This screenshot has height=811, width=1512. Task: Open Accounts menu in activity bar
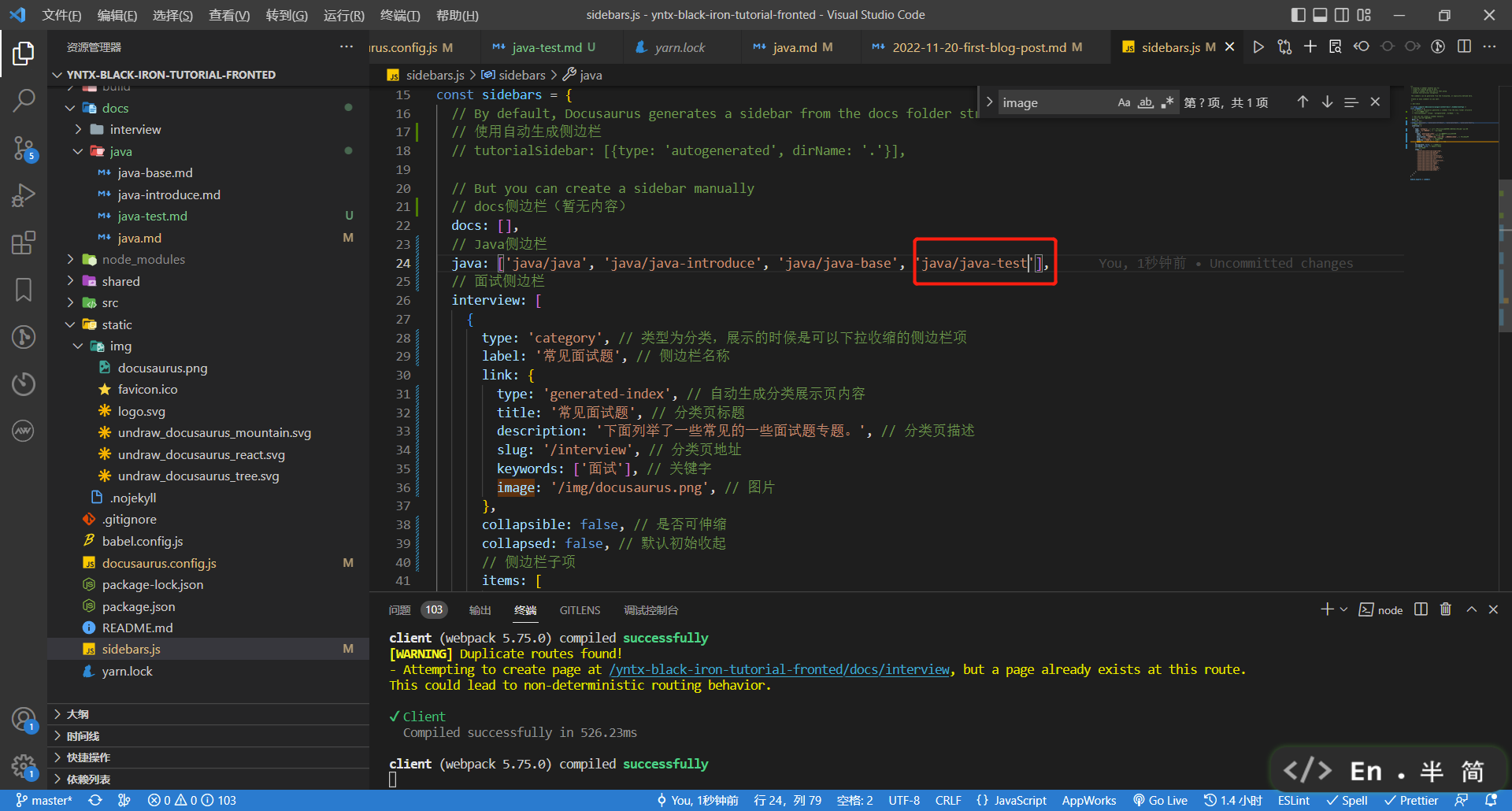coord(24,720)
